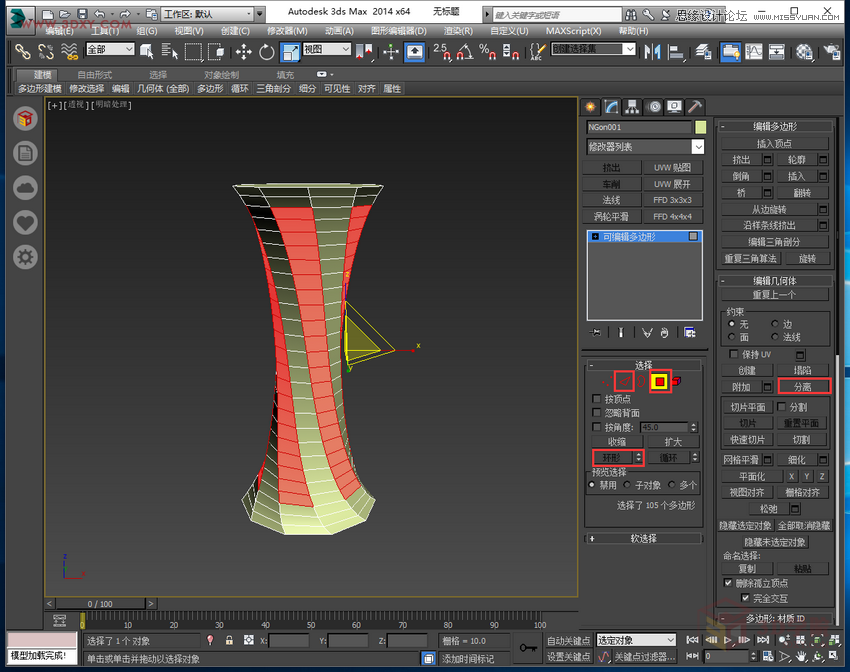Click the object color swatch beside NGon001
This screenshot has height=672, width=850.
pyautogui.click(x=699, y=128)
